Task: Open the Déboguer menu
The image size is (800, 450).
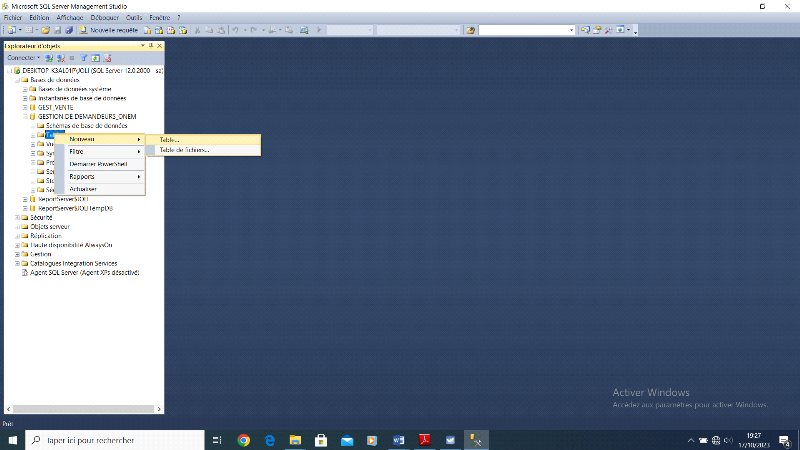Action: point(105,17)
